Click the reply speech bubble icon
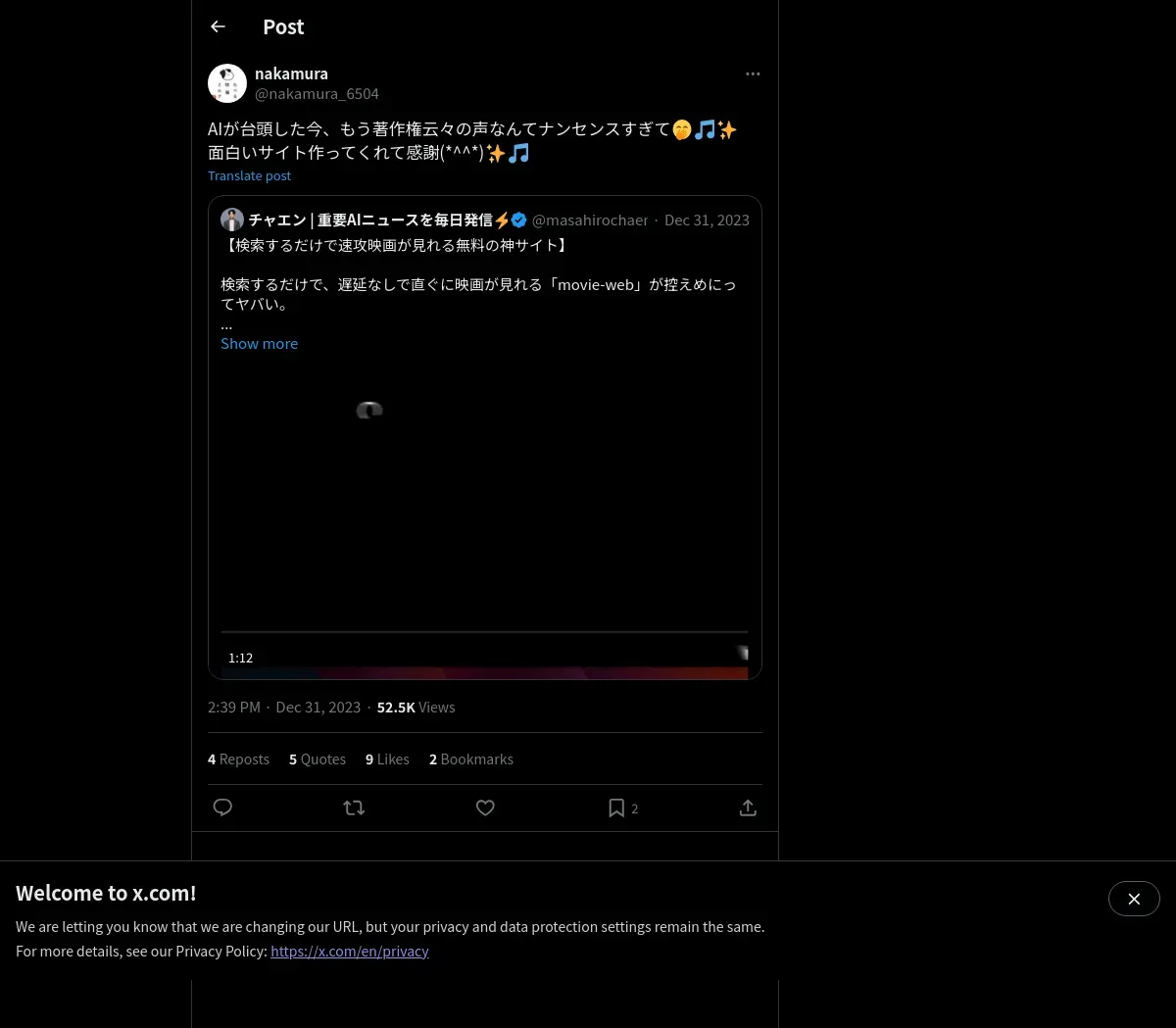1176x1028 pixels. coord(222,808)
